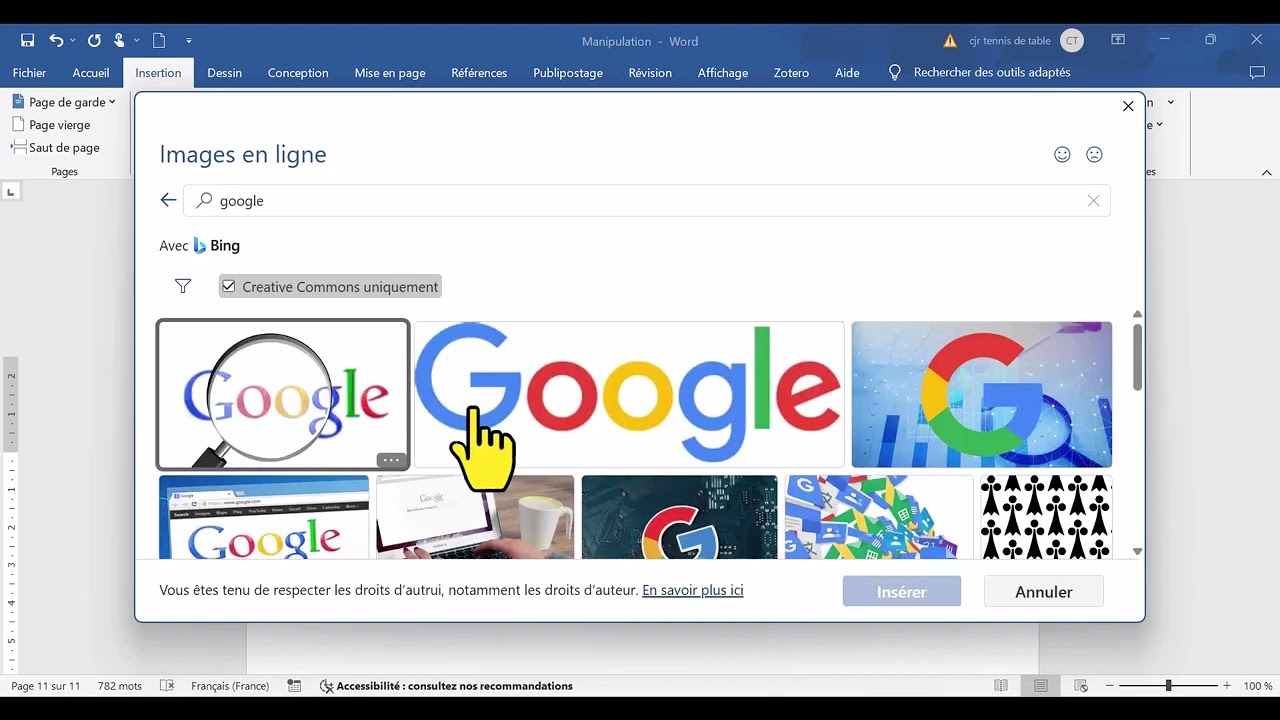The height and width of the screenshot is (720, 1280).
Task: Save the document with the floppy disk icon
Action: coord(27,41)
